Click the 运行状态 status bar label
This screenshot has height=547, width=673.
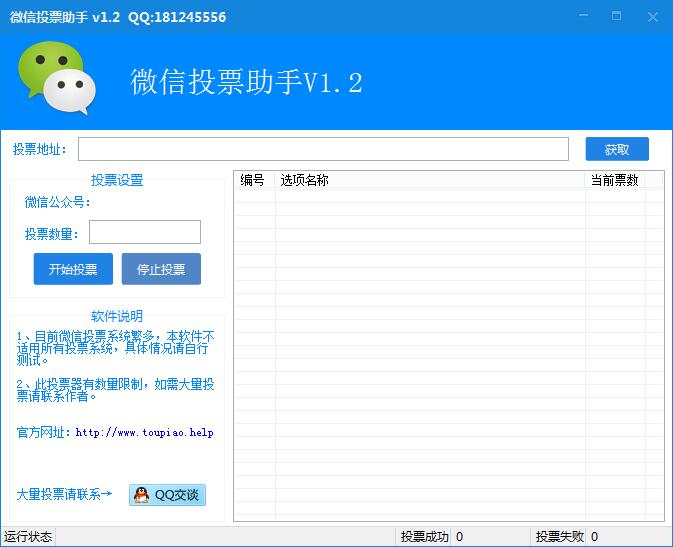(x=29, y=536)
